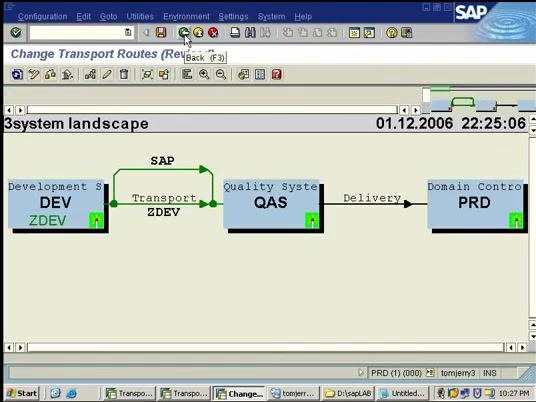Open the Help menu
Image resolution: width=536 pixels, height=402 pixels.
pos(303,16)
